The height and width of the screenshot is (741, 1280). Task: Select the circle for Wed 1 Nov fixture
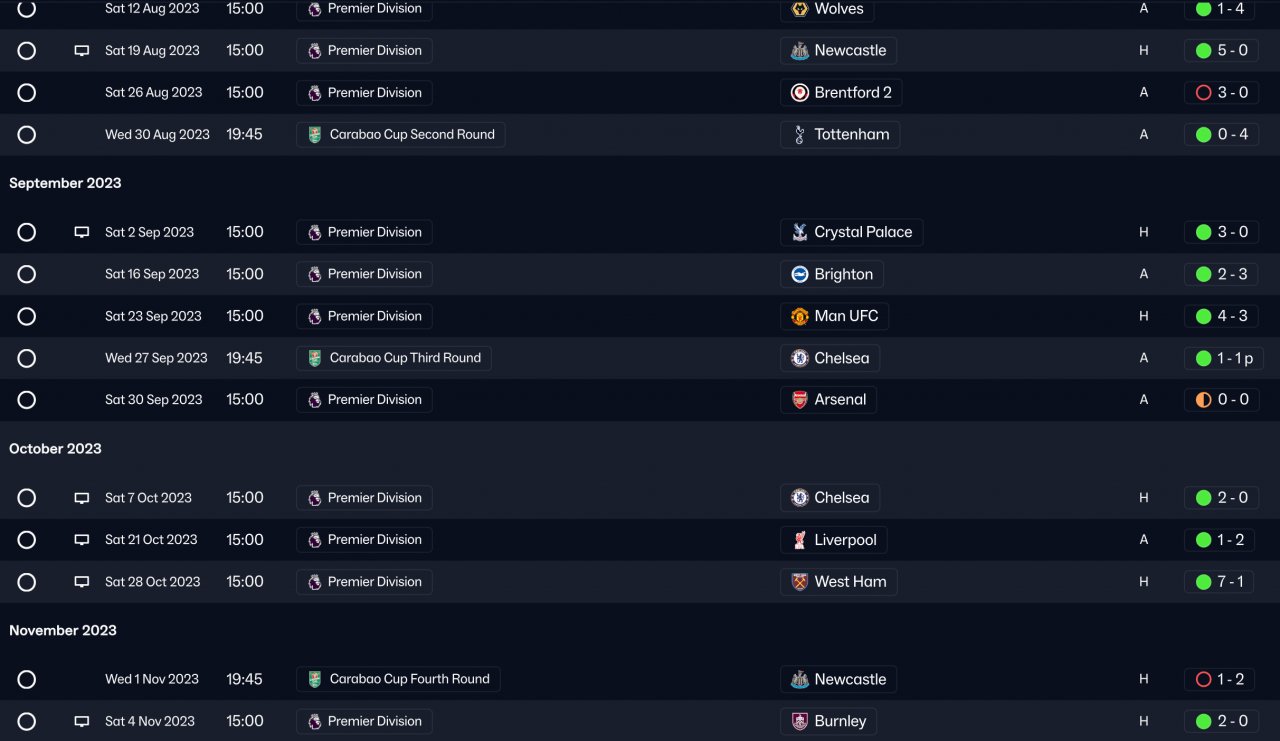click(x=27, y=680)
